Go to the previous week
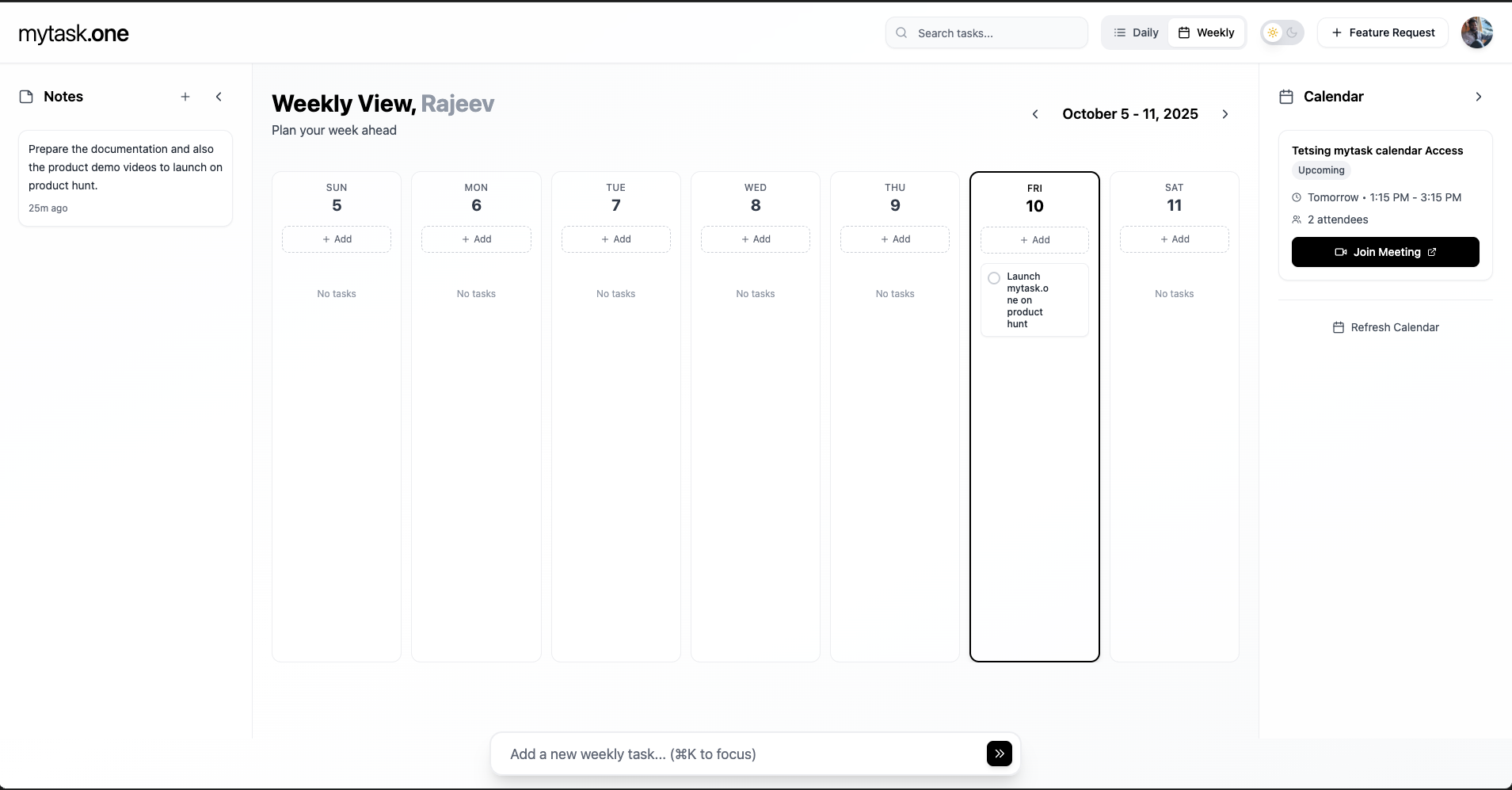 coord(1035,114)
